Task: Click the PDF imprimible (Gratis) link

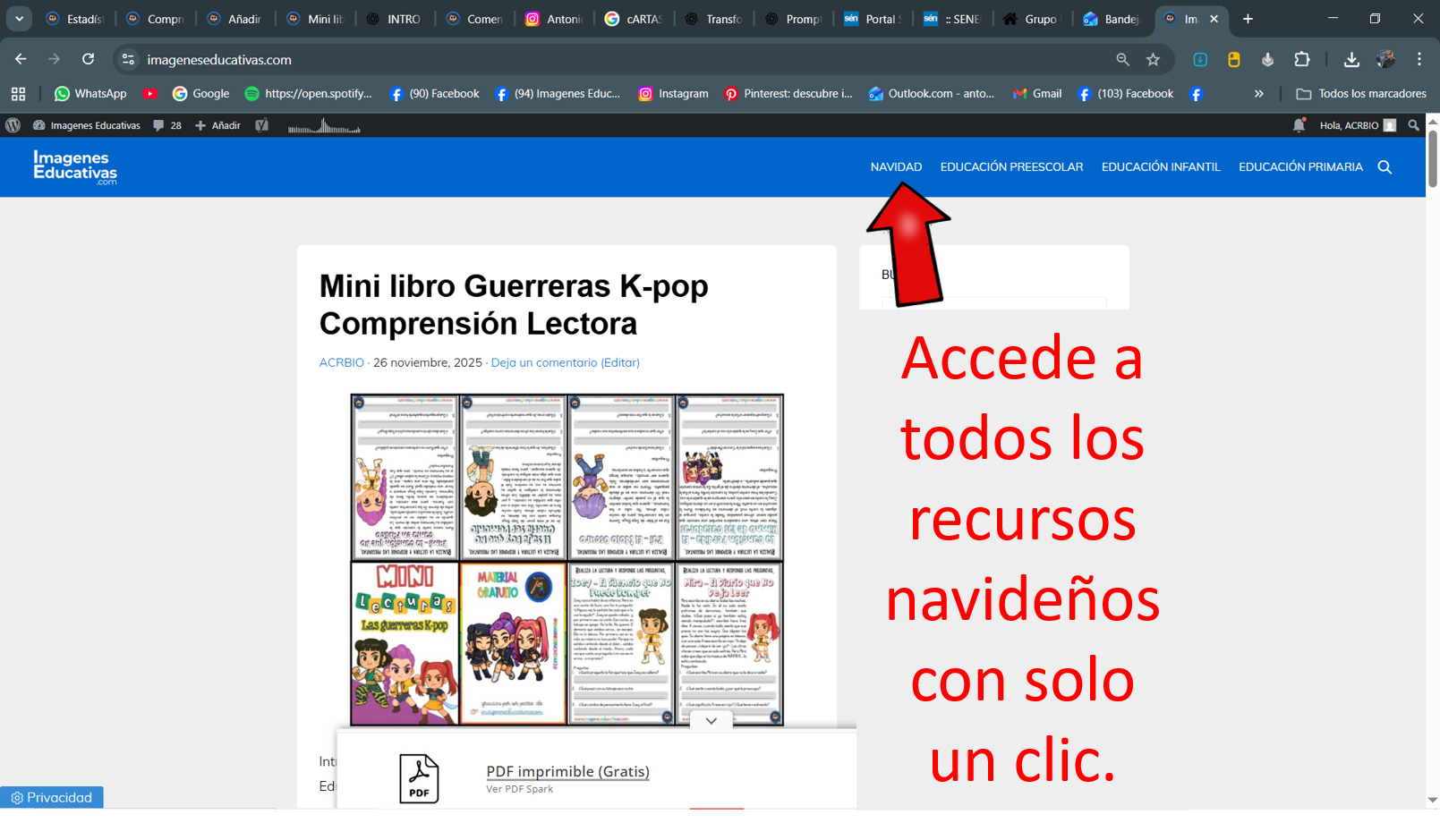Action: point(567,771)
